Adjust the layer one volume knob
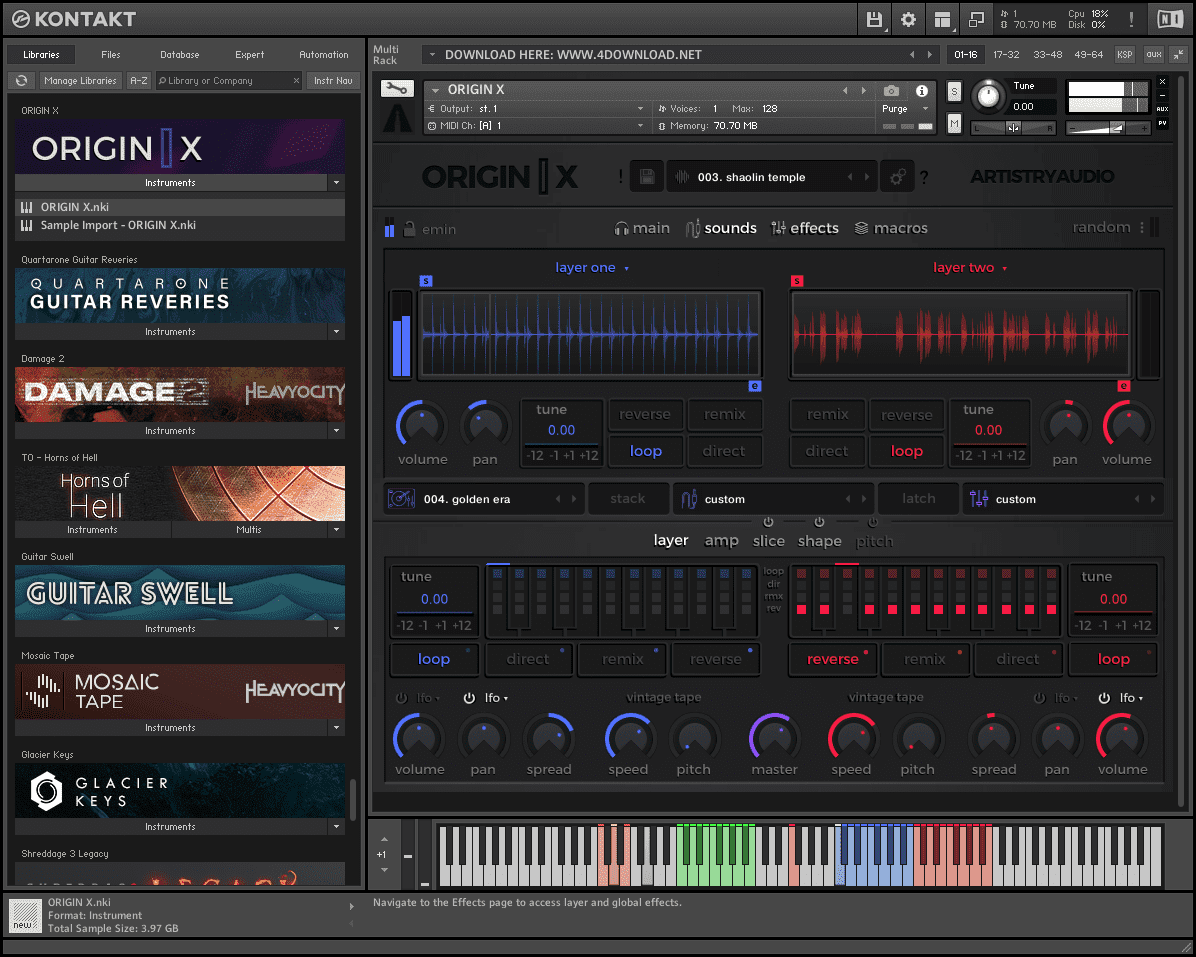 tap(421, 424)
